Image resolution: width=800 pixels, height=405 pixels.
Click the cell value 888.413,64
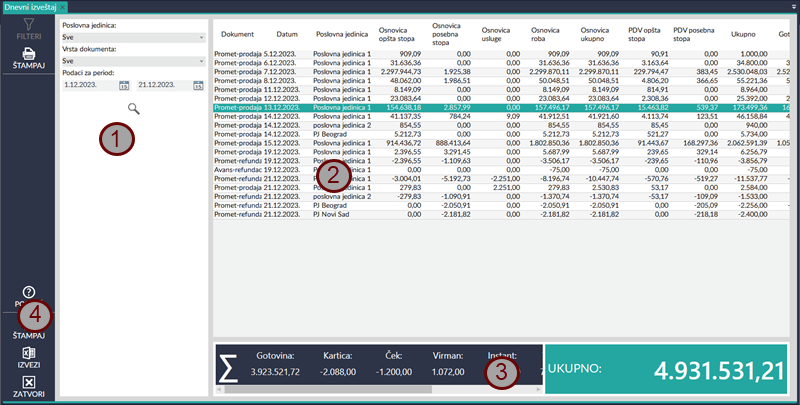click(453, 143)
